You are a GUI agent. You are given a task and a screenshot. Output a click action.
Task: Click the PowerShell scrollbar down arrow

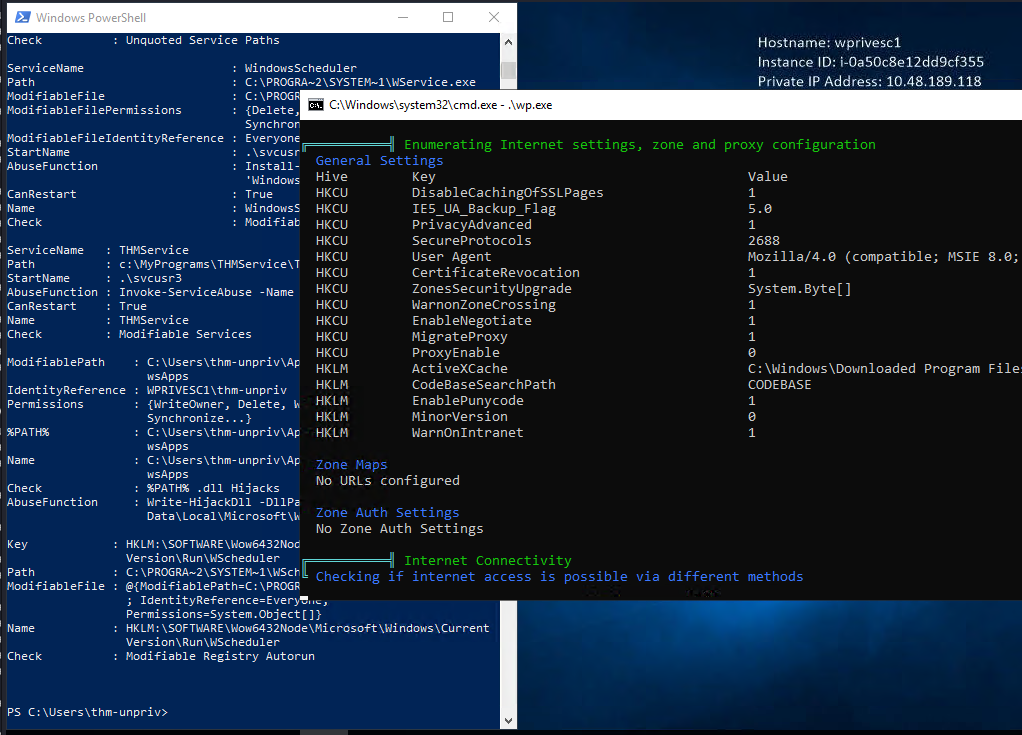509,719
